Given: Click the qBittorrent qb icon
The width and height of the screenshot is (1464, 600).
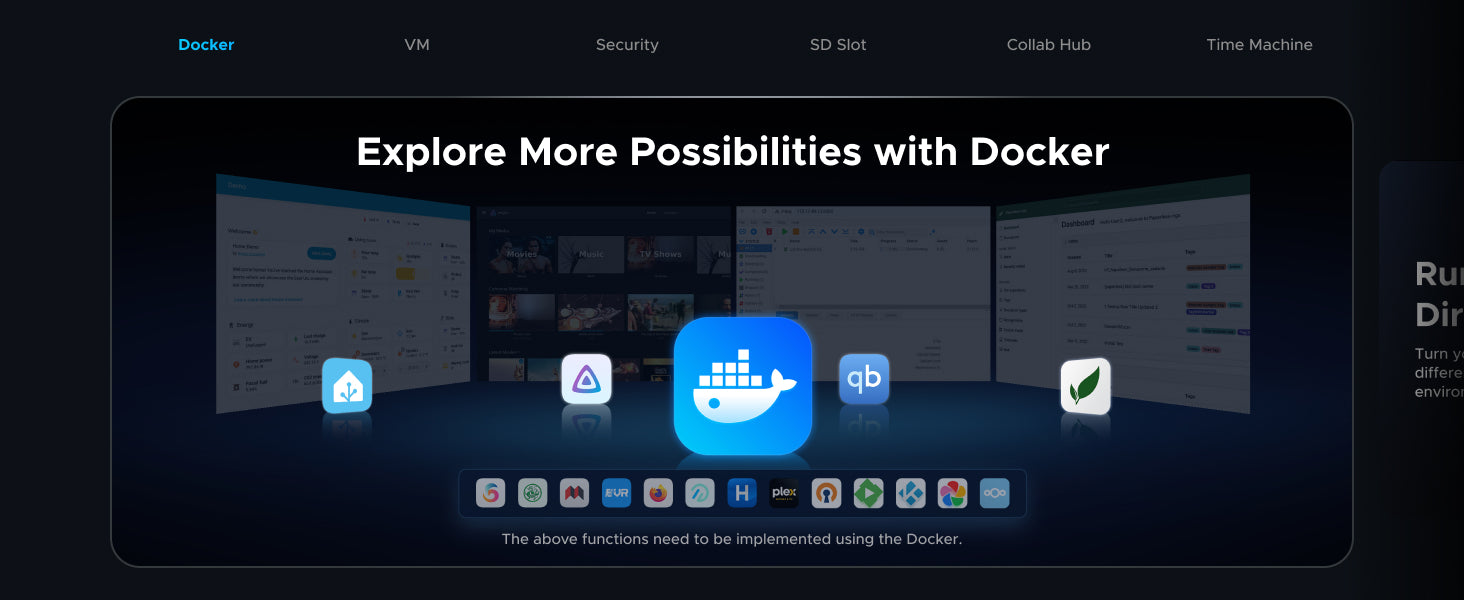Looking at the screenshot, I should point(864,379).
